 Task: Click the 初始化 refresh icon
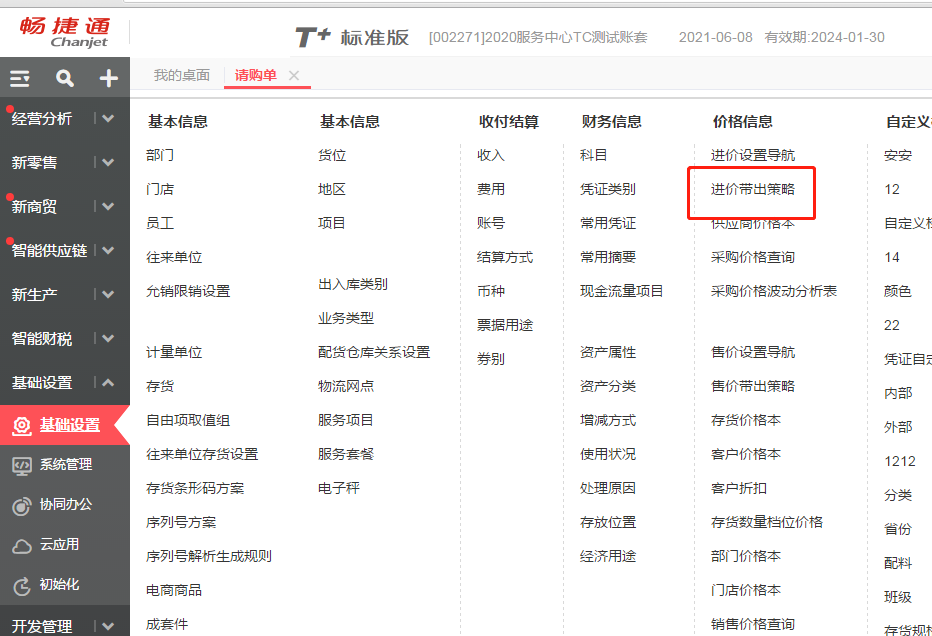coord(22,586)
